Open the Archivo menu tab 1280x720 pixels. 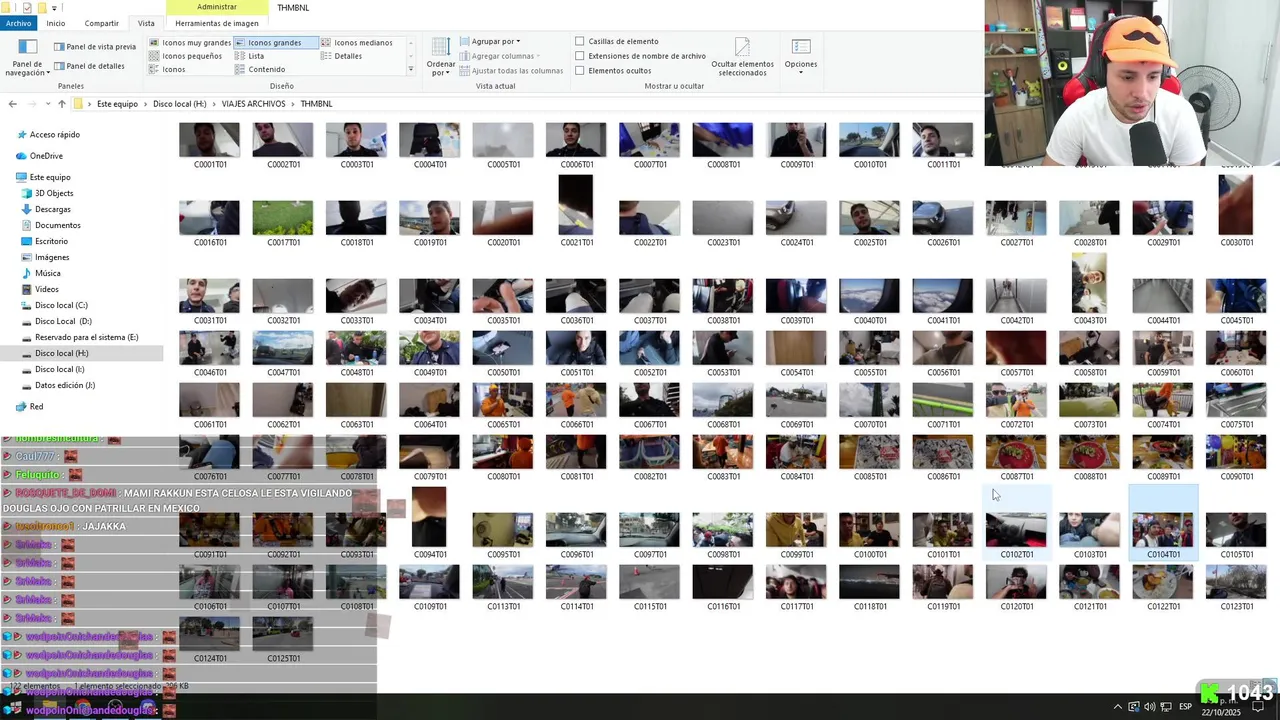(x=18, y=23)
